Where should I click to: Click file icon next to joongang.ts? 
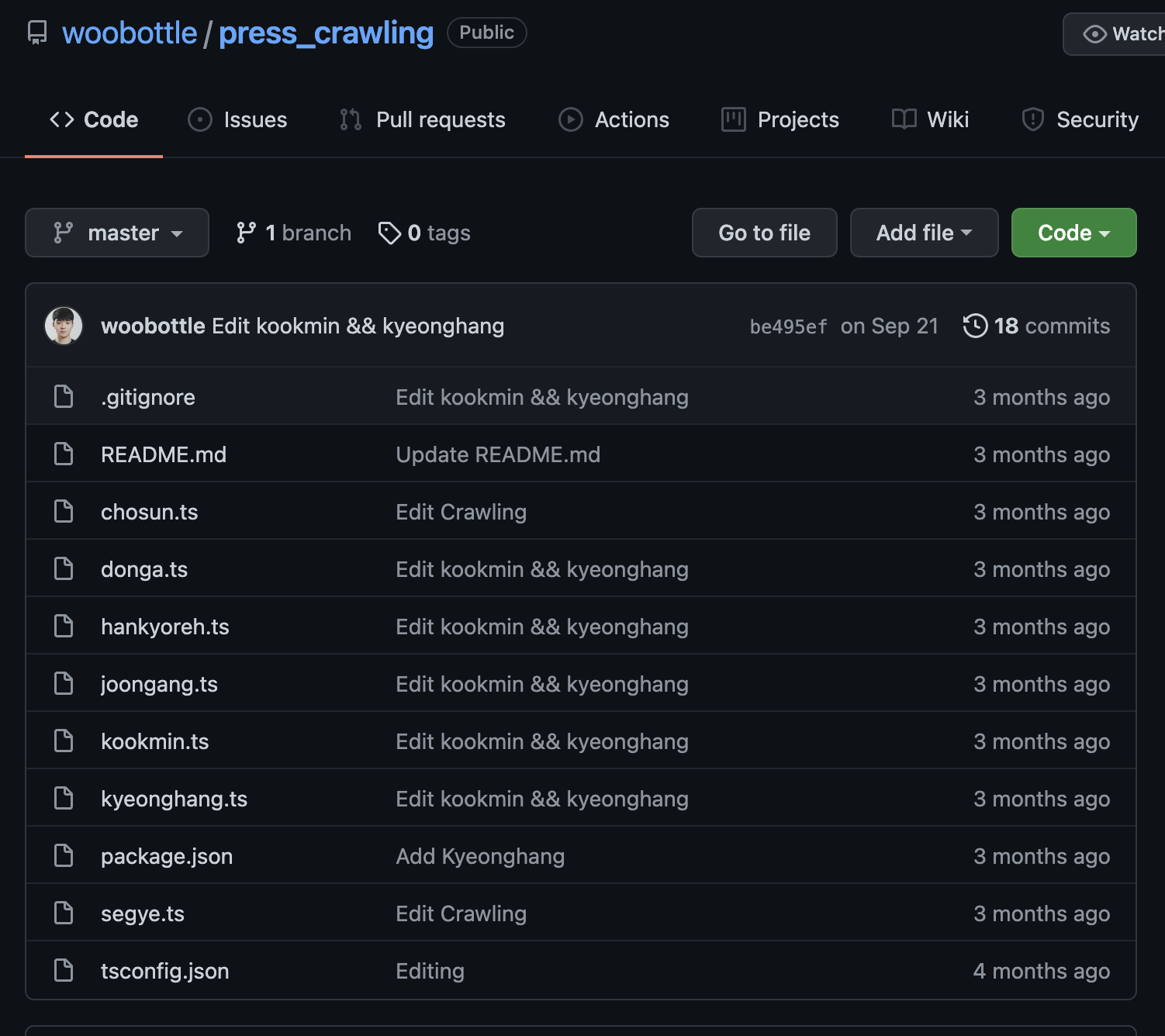click(x=64, y=683)
